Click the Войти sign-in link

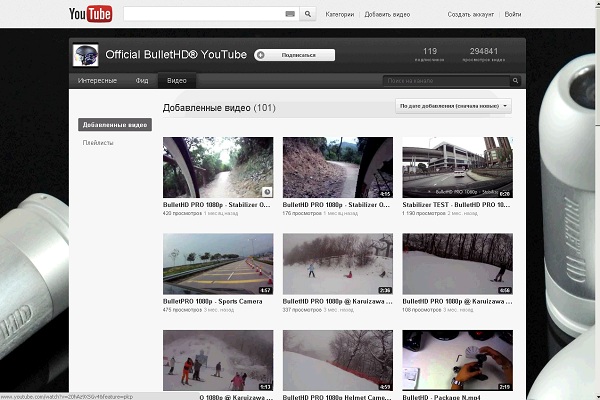[513, 14]
